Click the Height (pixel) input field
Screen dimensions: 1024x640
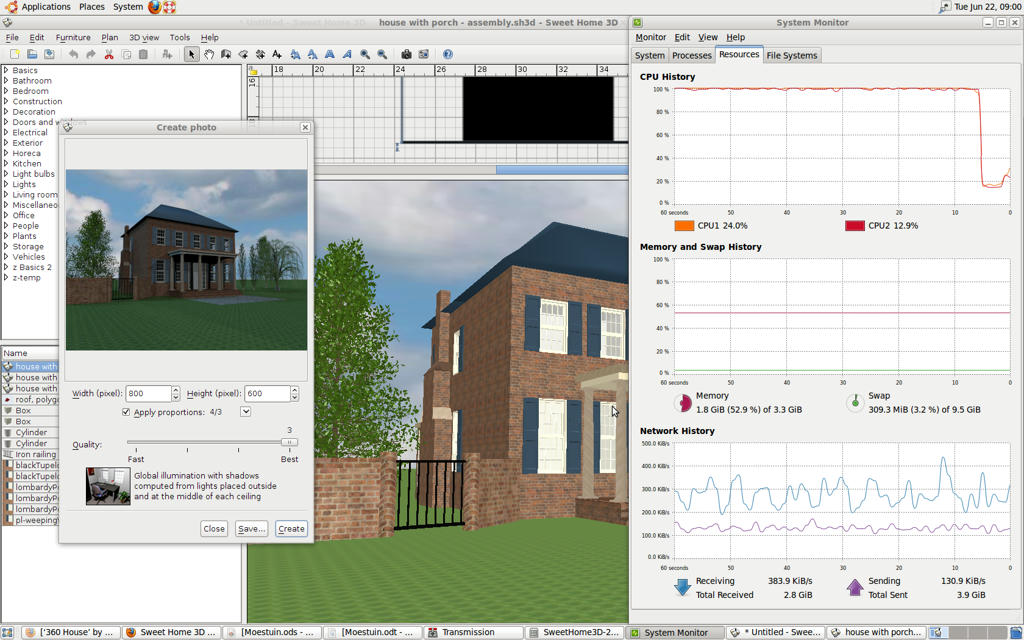click(x=267, y=393)
